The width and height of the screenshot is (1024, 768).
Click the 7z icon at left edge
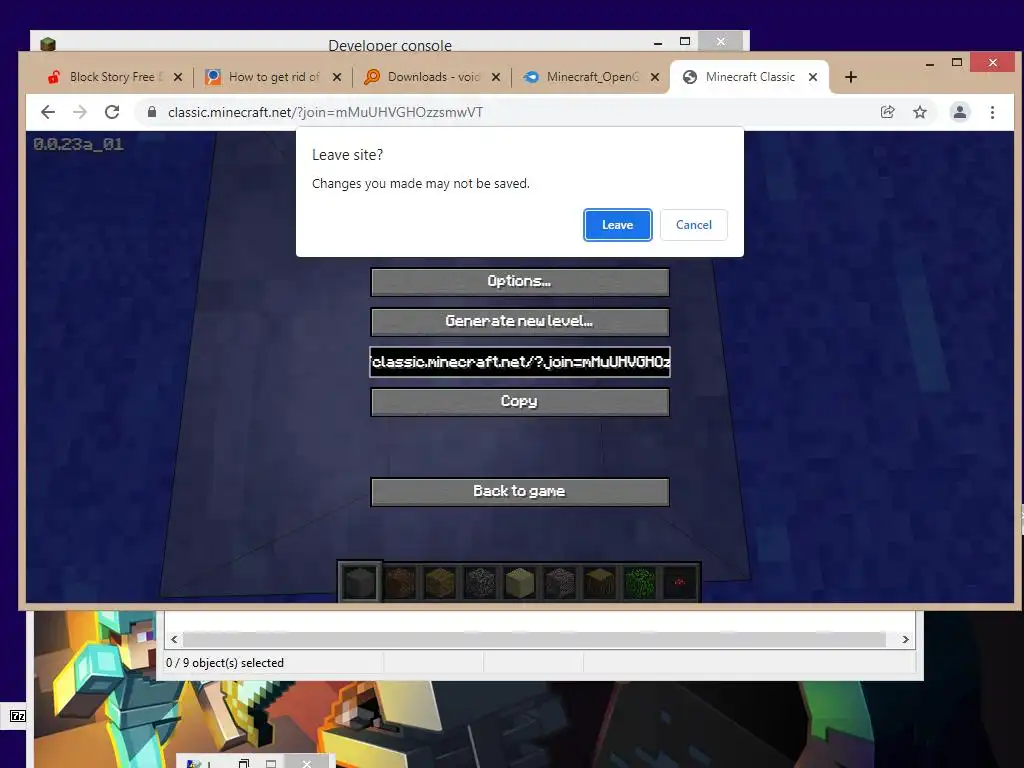18,716
